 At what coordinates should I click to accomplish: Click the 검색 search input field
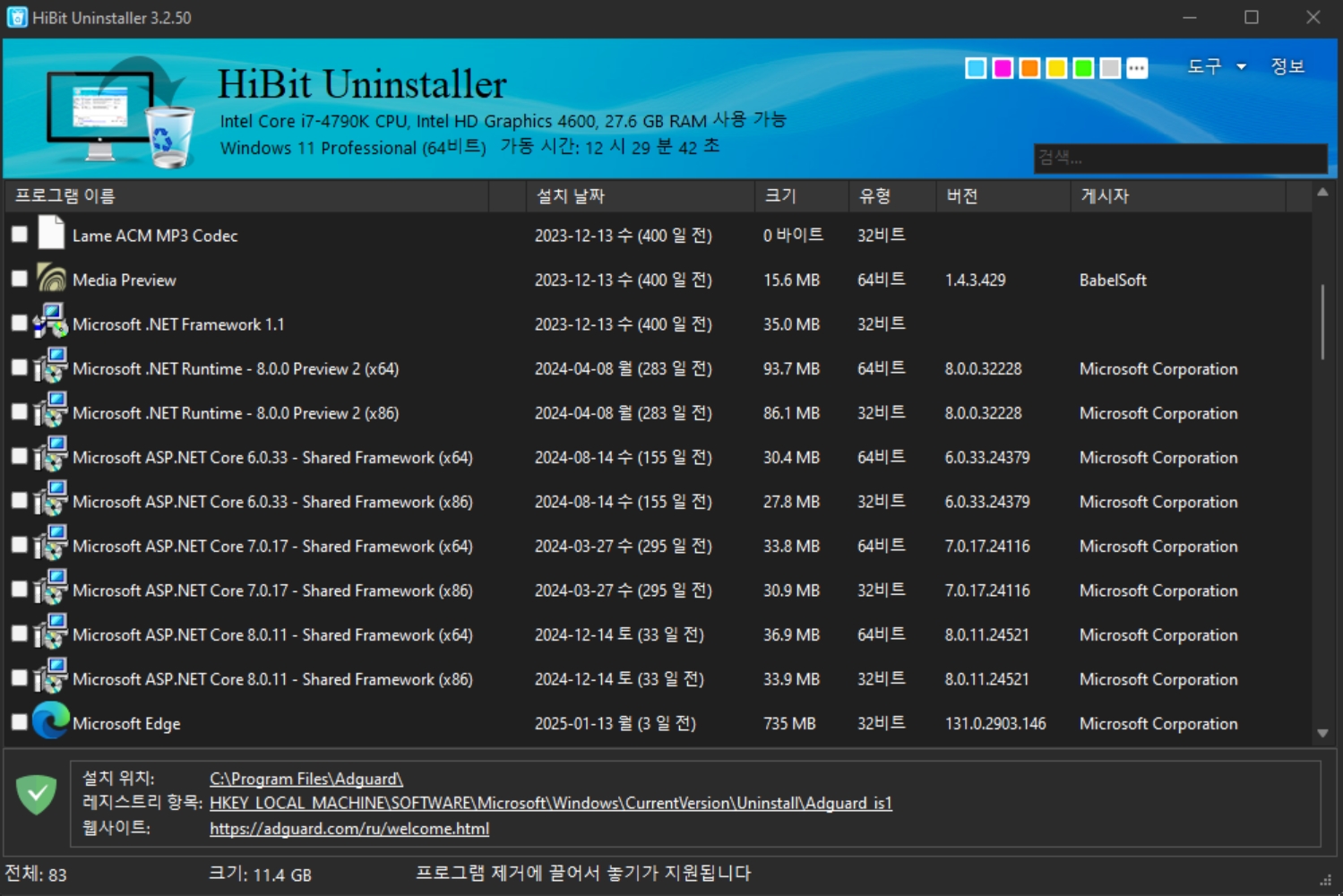1180,159
